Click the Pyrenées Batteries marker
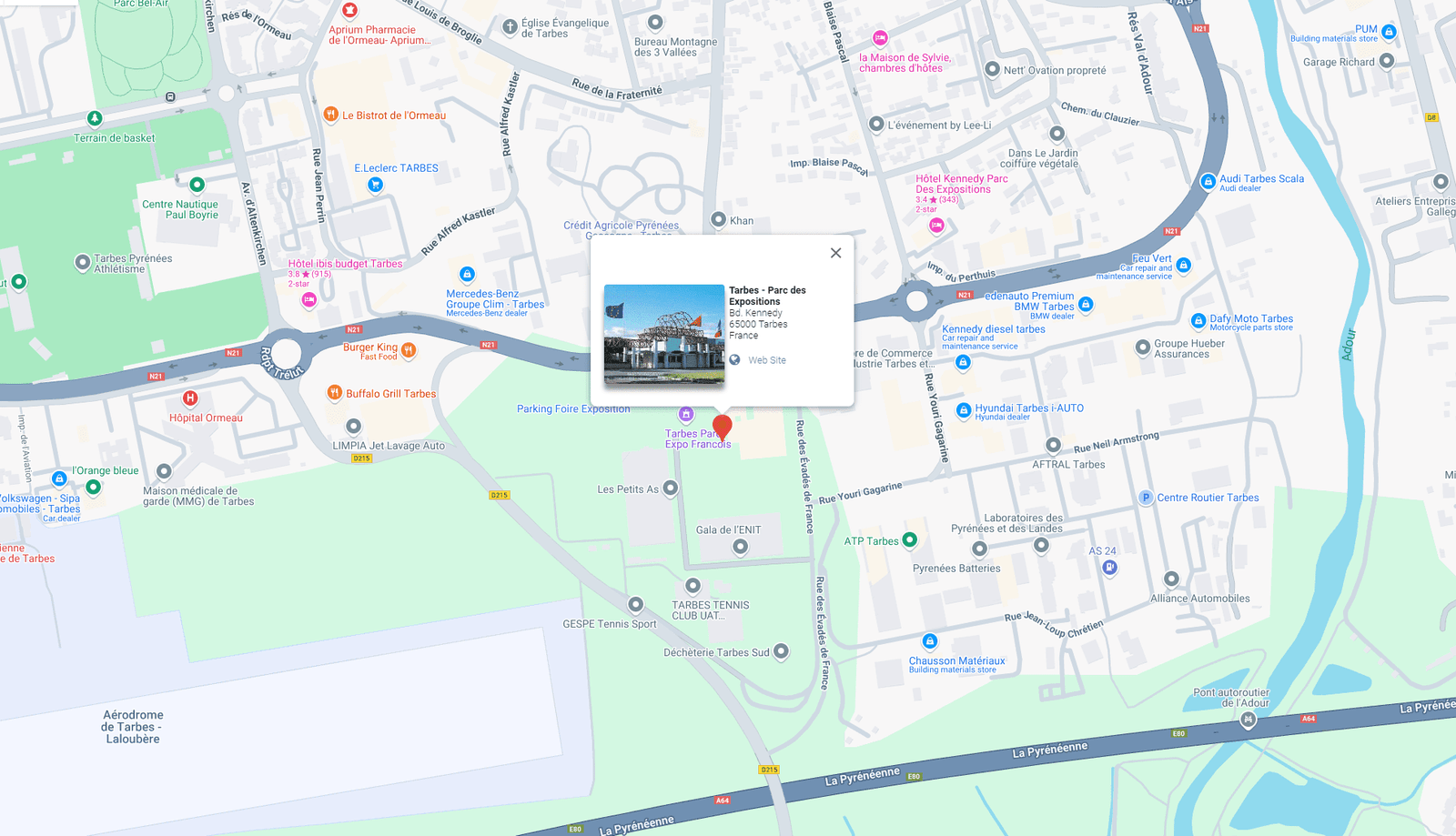 (979, 549)
